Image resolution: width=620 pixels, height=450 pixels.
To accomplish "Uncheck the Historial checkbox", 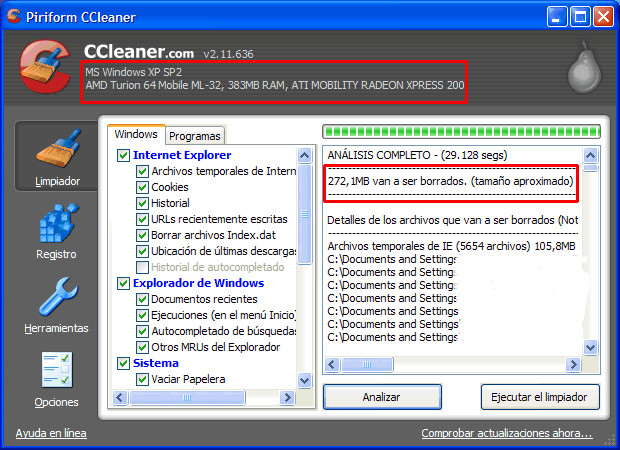I will [142, 203].
